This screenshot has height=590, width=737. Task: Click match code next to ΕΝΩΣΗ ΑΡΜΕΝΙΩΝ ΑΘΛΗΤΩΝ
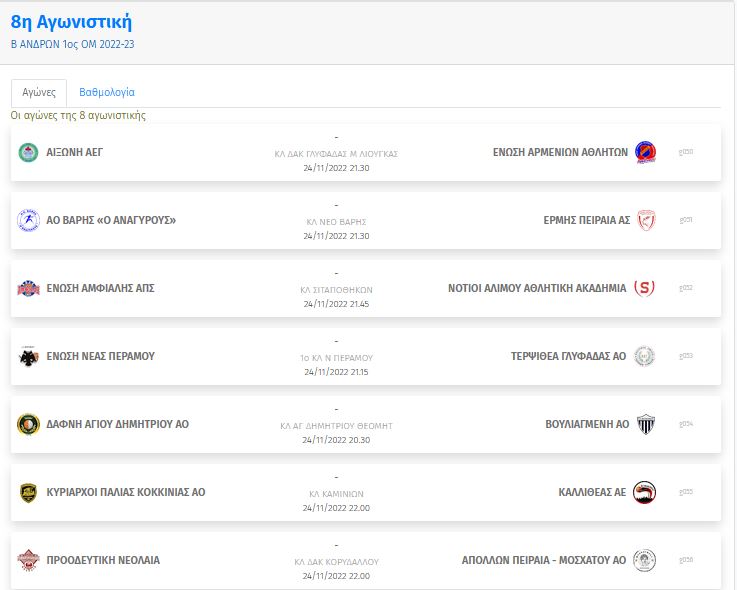[x=686, y=152]
